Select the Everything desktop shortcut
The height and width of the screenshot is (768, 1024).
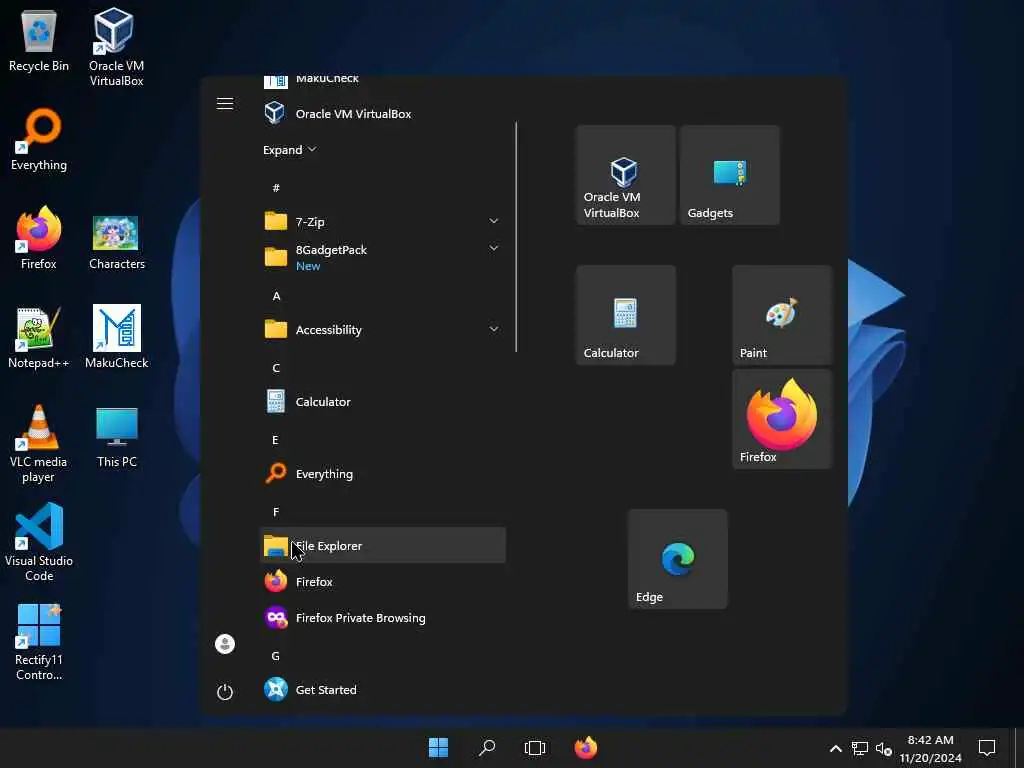[x=39, y=140]
